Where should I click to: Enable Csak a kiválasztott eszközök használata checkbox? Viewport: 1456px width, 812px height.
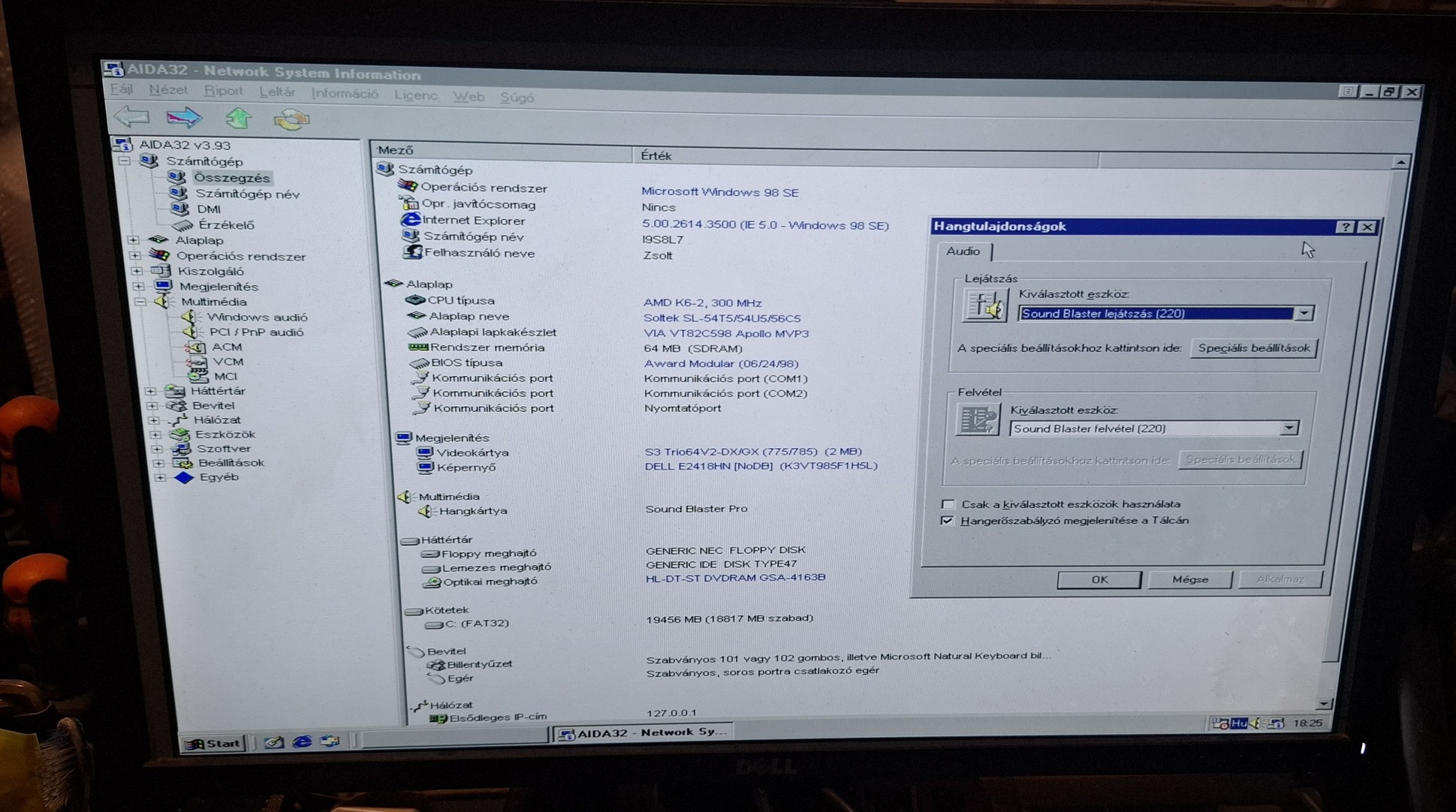948,504
